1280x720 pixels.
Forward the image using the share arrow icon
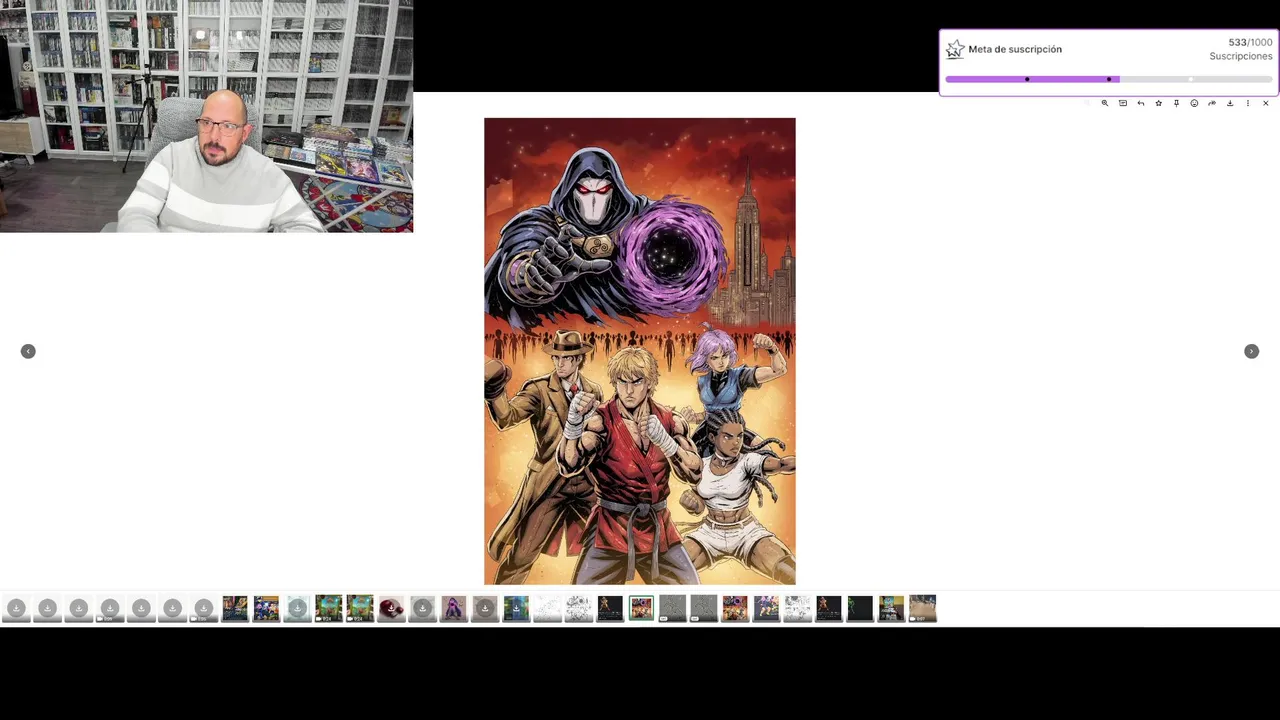pos(1212,103)
